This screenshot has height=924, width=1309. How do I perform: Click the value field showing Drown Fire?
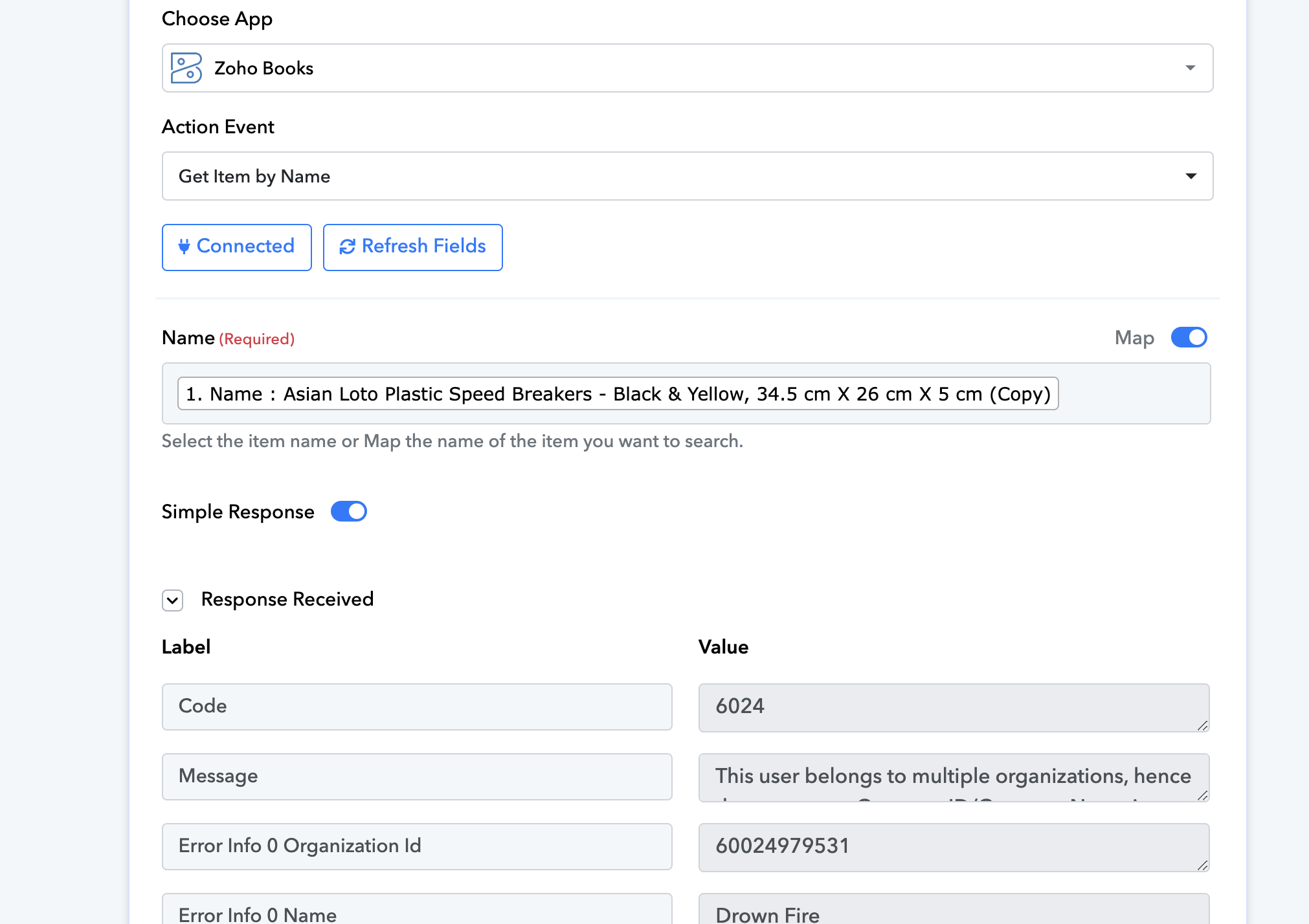tap(954, 909)
